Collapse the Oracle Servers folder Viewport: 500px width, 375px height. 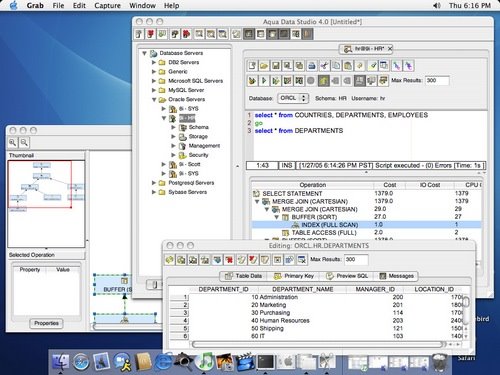click(154, 99)
